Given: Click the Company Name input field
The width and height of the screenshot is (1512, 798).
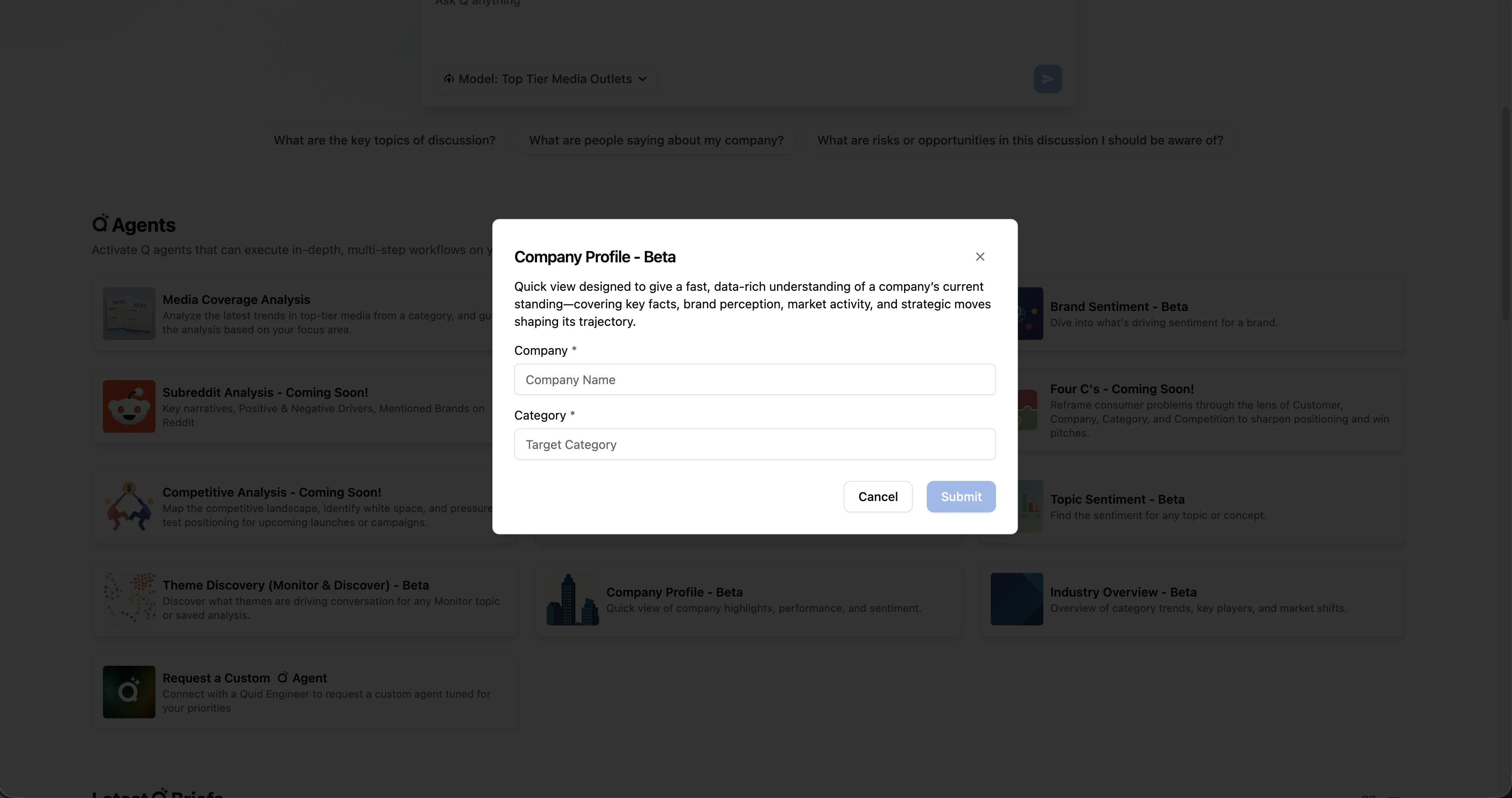Looking at the screenshot, I should [x=754, y=380].
